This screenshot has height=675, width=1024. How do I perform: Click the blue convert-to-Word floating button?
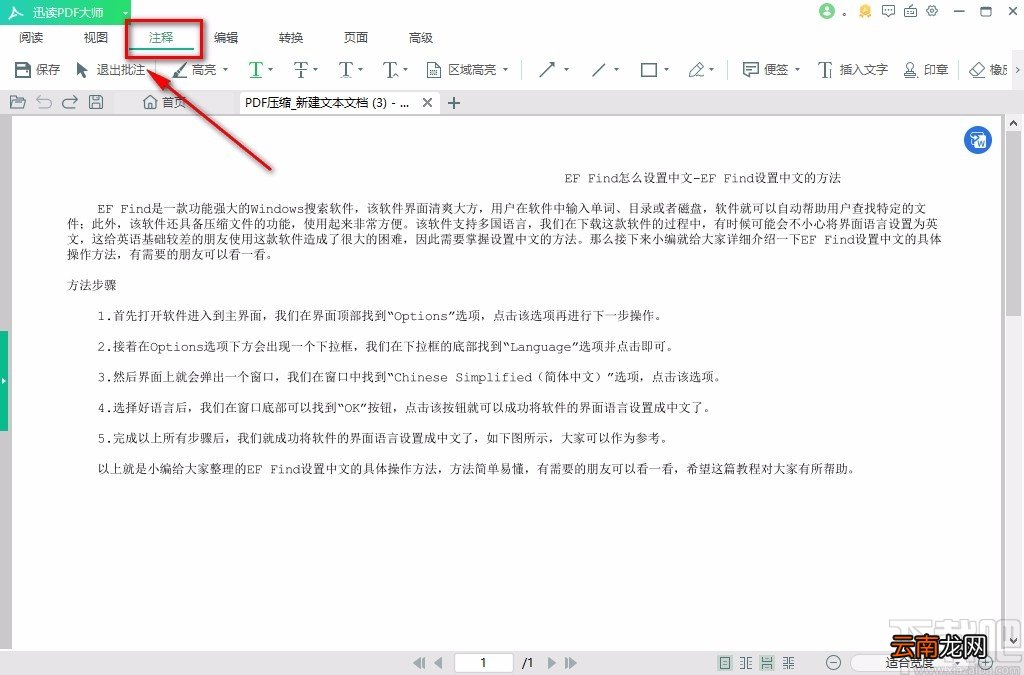pos(978,140)
